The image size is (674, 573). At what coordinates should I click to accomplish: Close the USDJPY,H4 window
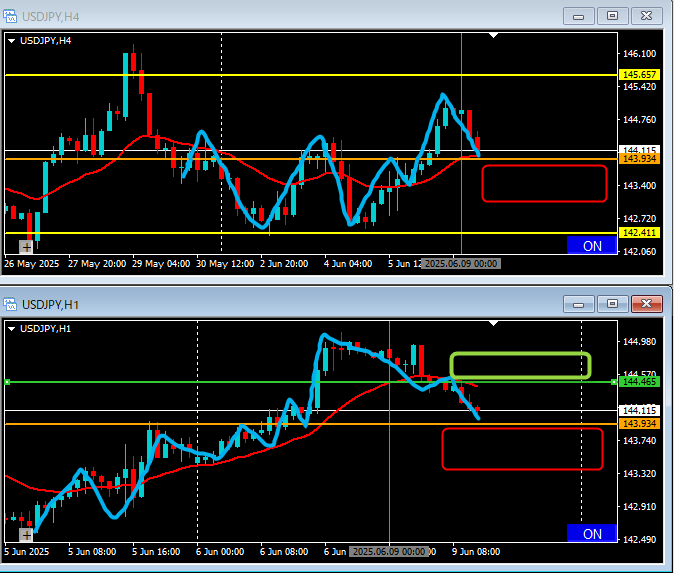click(646, 16)
